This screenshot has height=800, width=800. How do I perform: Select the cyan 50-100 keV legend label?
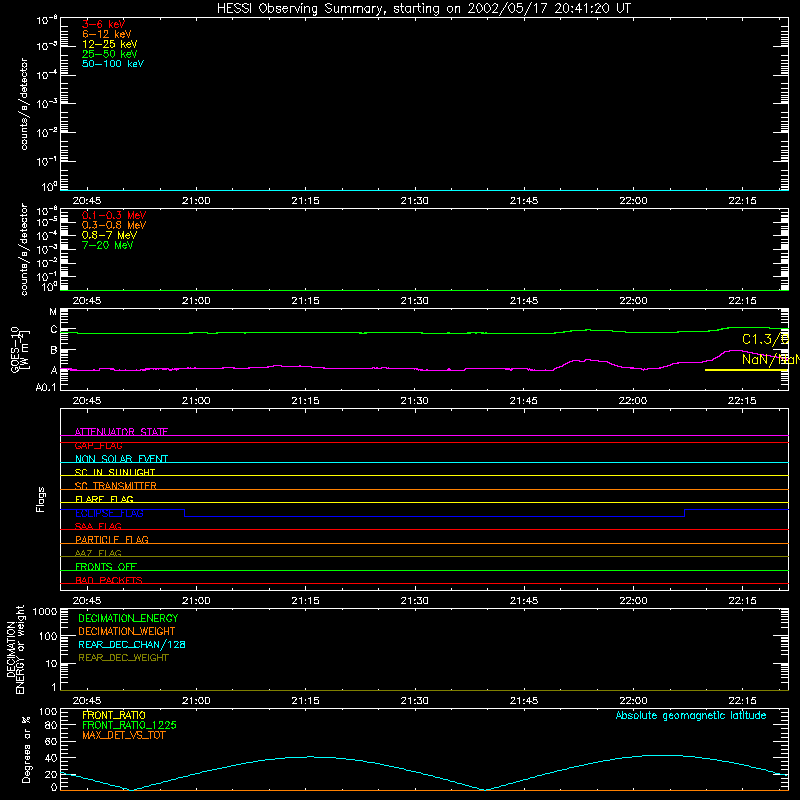[113, 64]
